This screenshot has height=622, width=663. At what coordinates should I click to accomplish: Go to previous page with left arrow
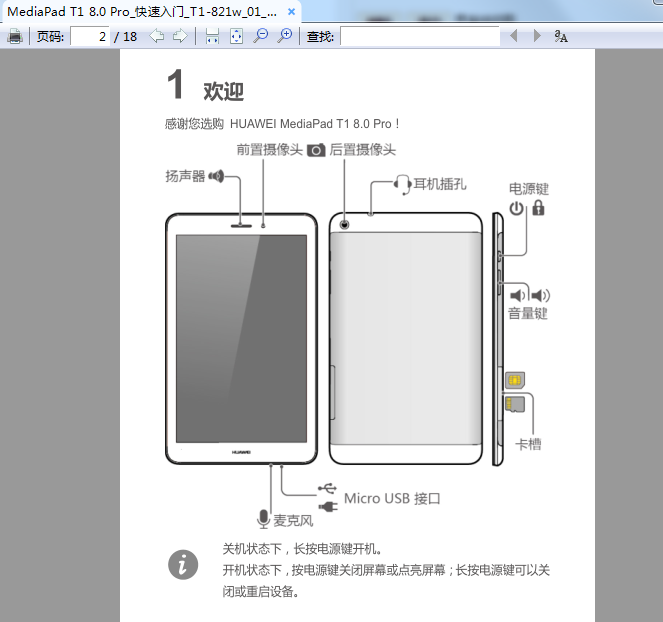pos(157,36)
